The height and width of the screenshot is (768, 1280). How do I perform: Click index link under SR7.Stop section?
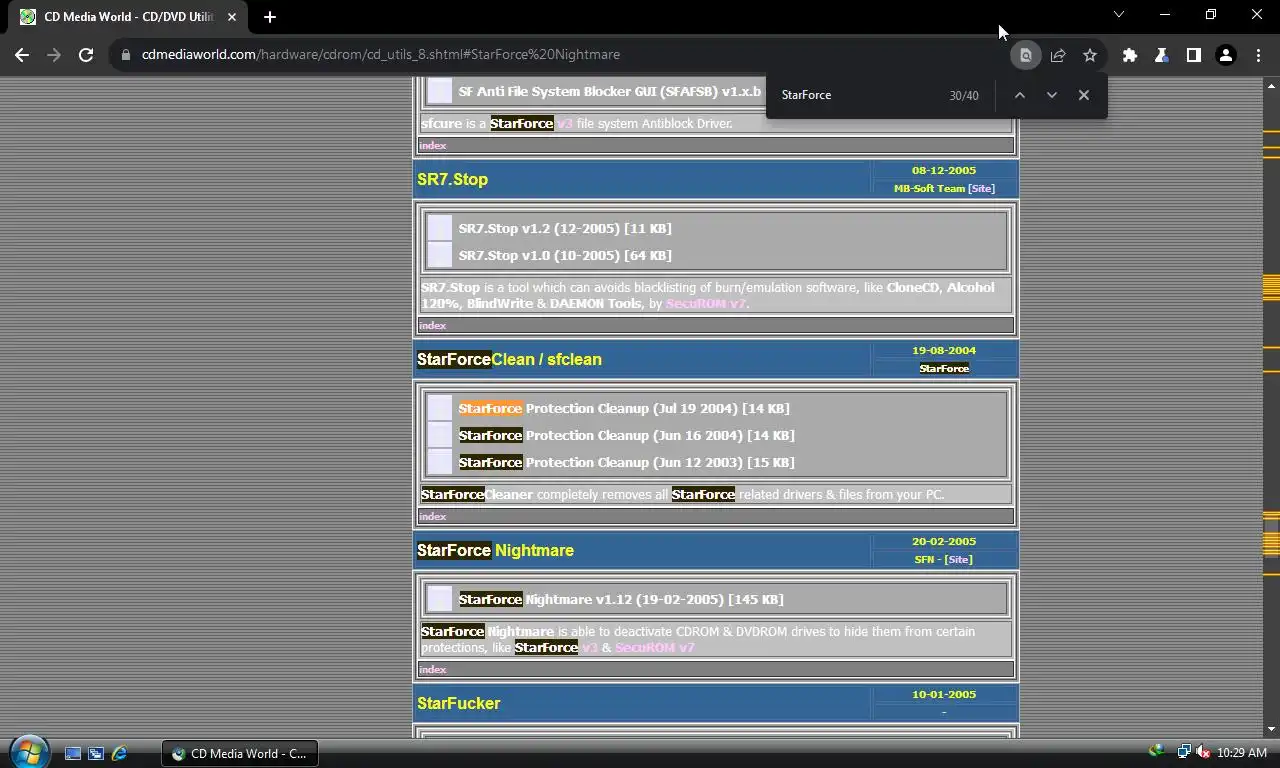[x=433, y=325]
